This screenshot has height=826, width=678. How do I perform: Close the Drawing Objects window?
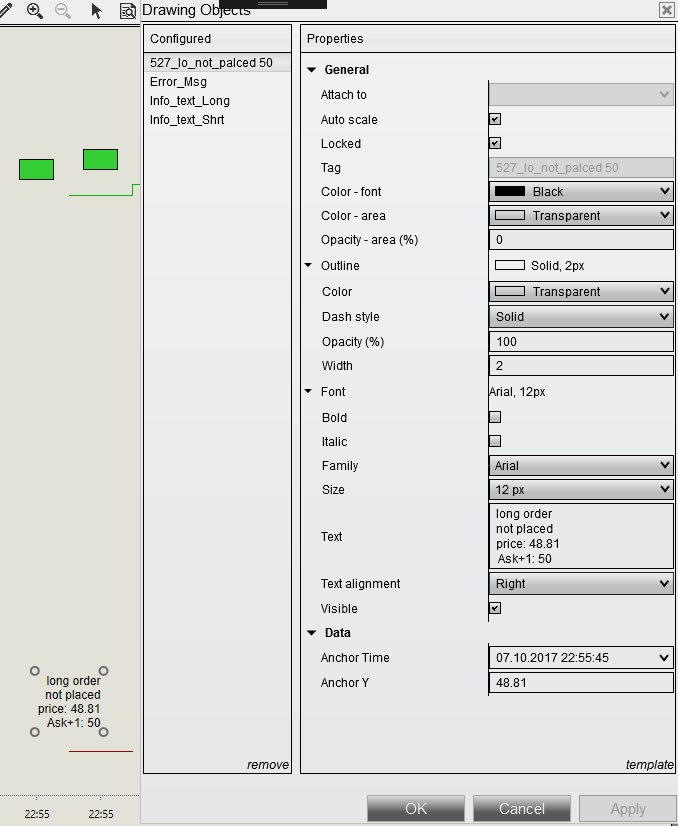point(666,9)
